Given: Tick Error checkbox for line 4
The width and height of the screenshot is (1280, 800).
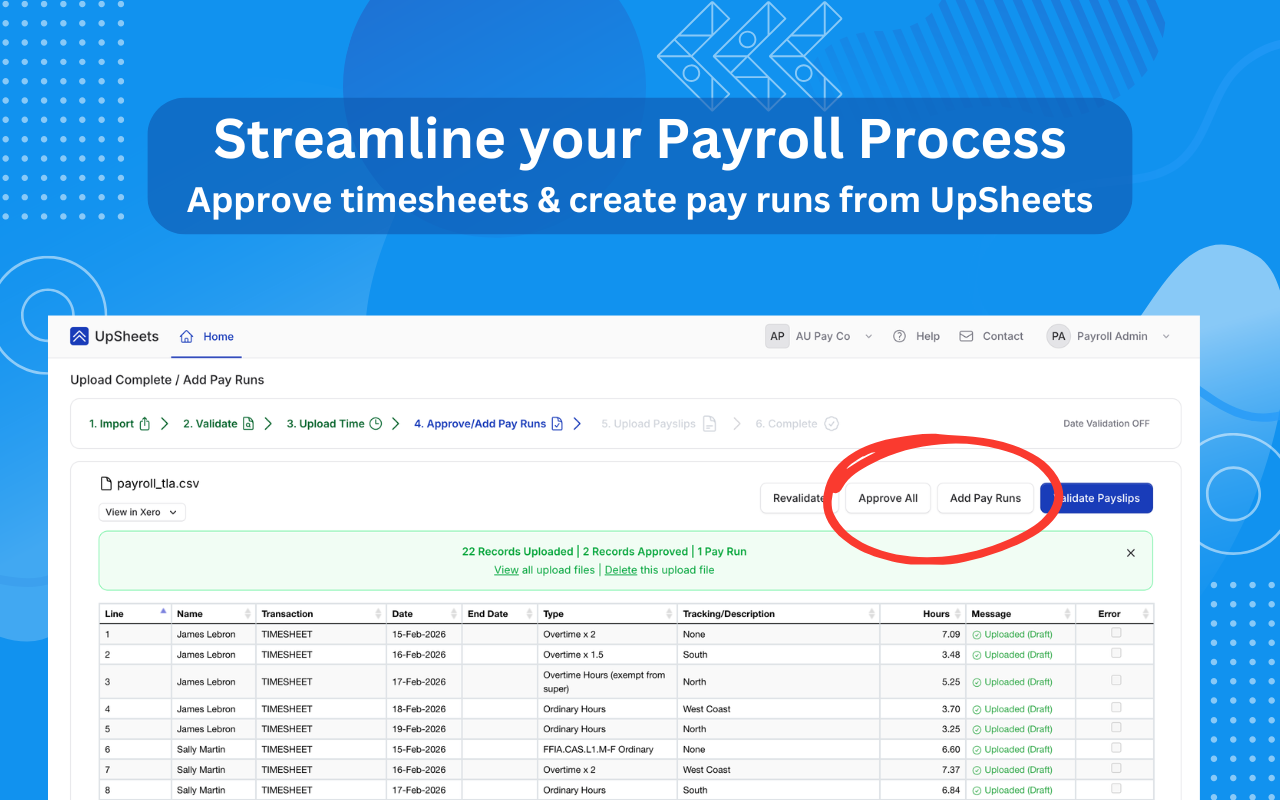Looking at the screenshot, I should click(1116, 707).
